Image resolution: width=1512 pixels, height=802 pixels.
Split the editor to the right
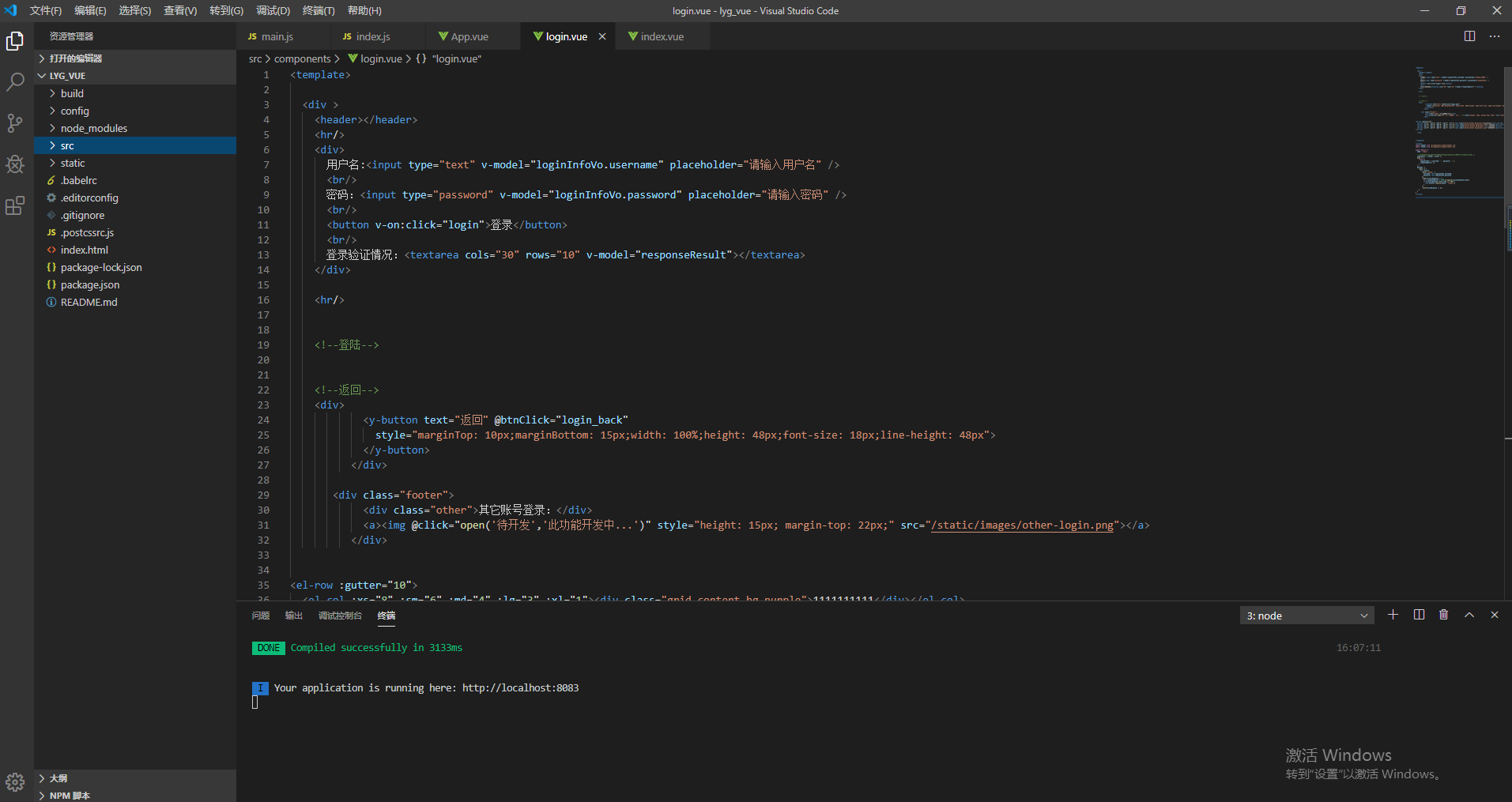1469,36
